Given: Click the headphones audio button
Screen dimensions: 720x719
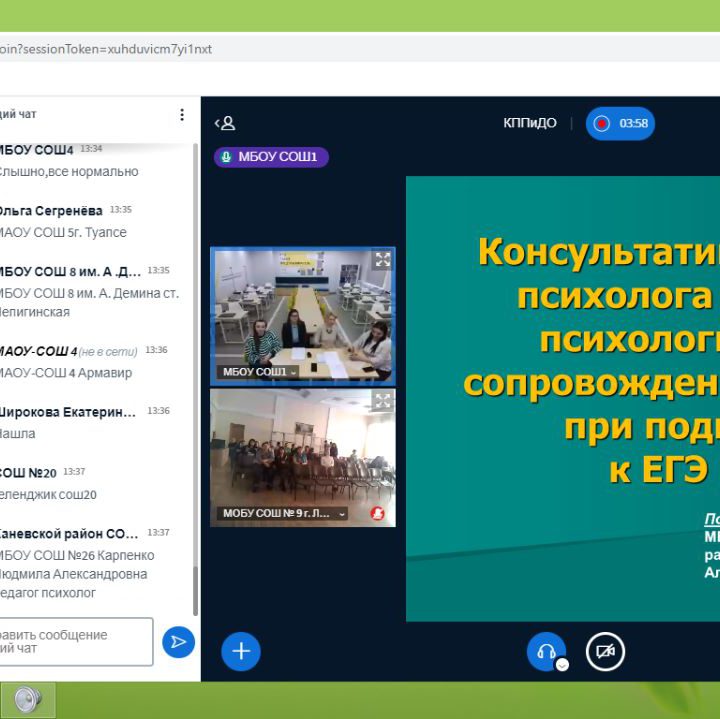Looking at the screenshot, I should point(545,651).
